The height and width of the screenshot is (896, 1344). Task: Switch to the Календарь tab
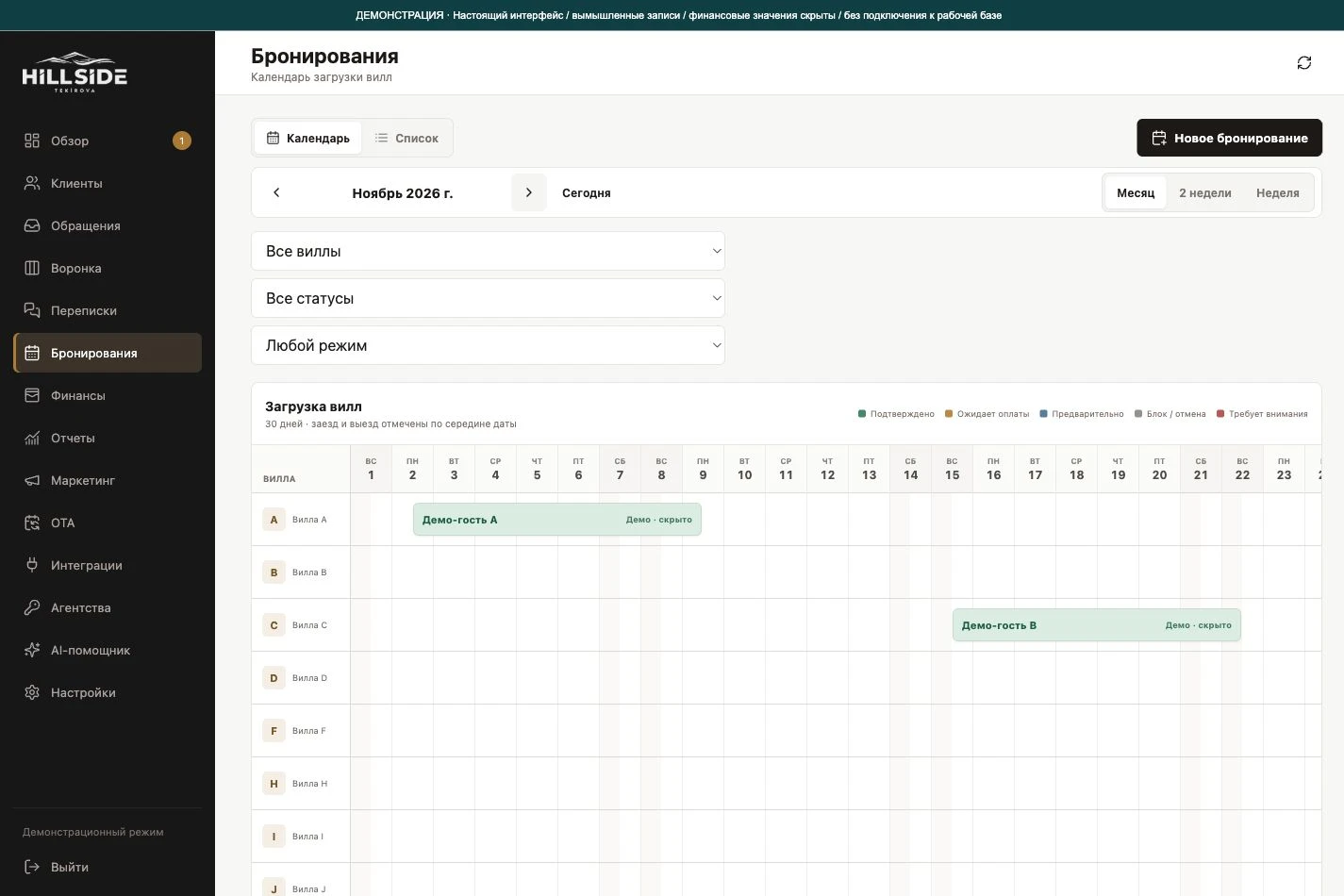tap(308, 138)
